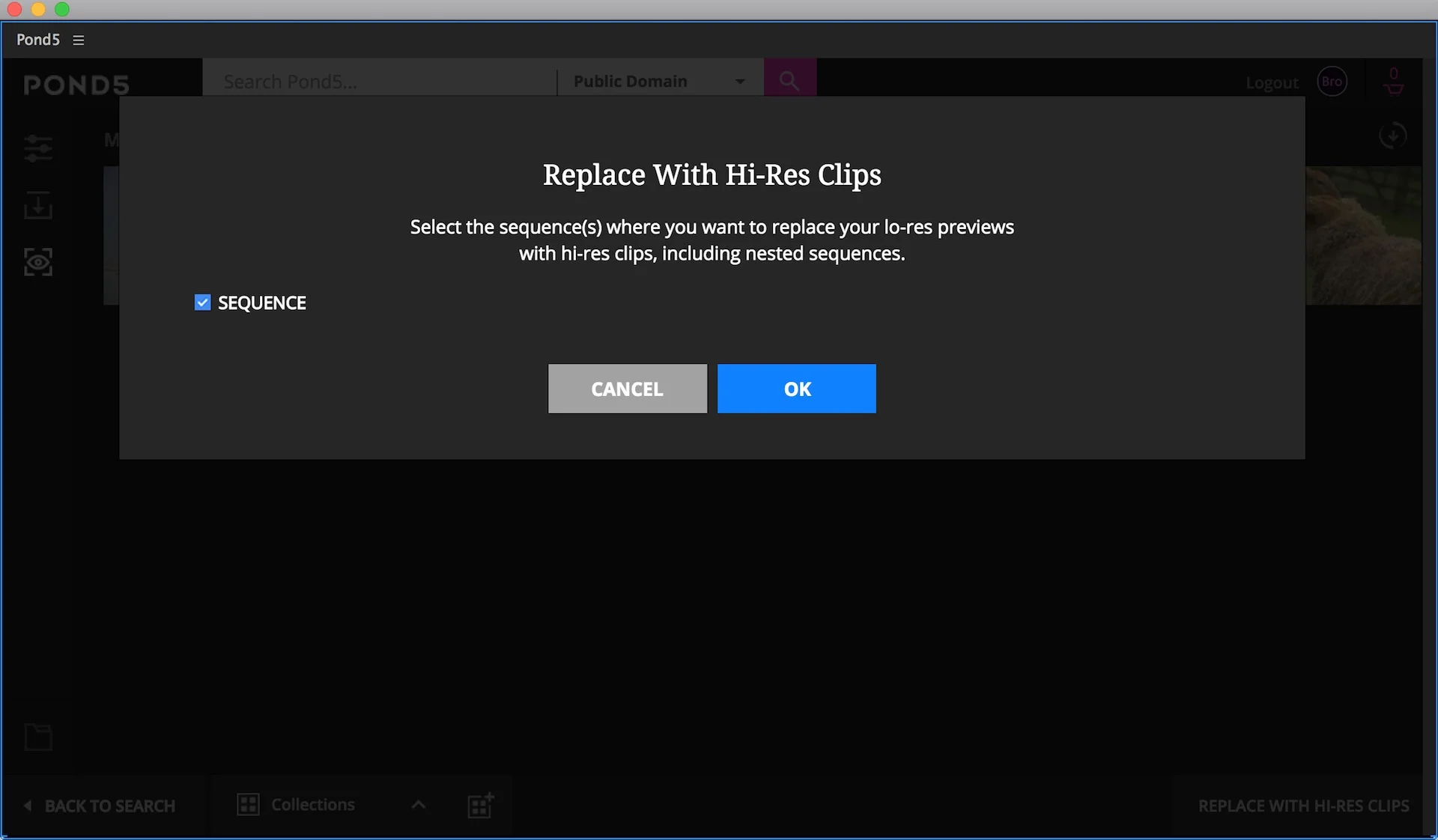
Task: Click the Logout link
Action: pyautogui.click(x=1271, y=82)
